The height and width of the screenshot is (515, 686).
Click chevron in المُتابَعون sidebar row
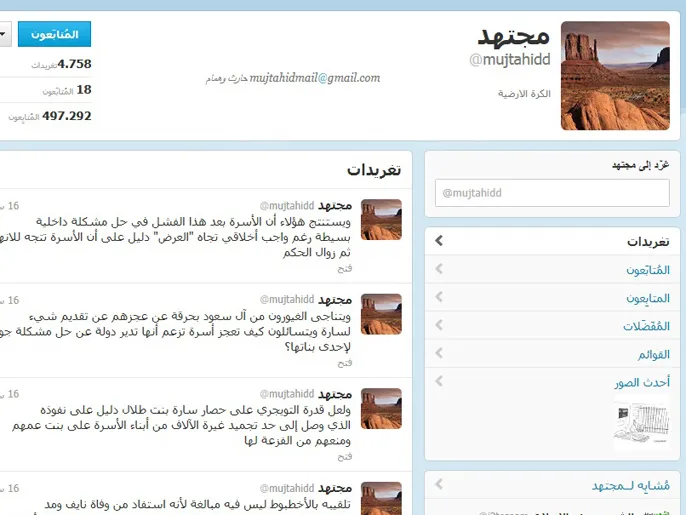[439, 269]
